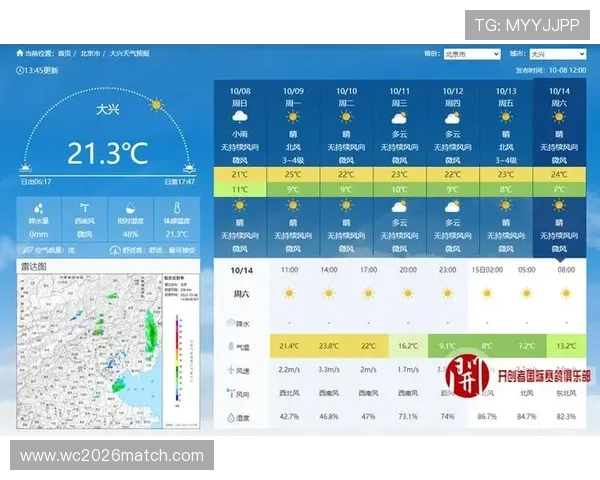Screen dimensions: 600x480
Task: Click the 降水量 rainfall icon tile
Action: pos(37,218)
